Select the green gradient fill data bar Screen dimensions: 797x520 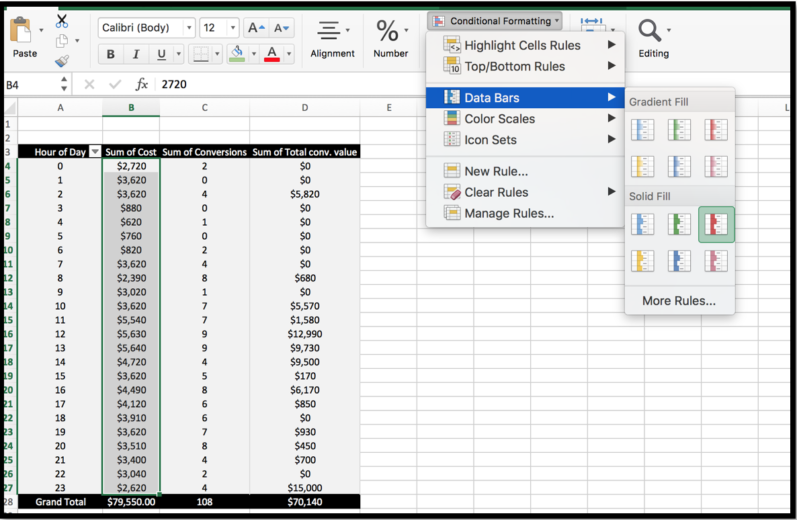click(679, 130)
